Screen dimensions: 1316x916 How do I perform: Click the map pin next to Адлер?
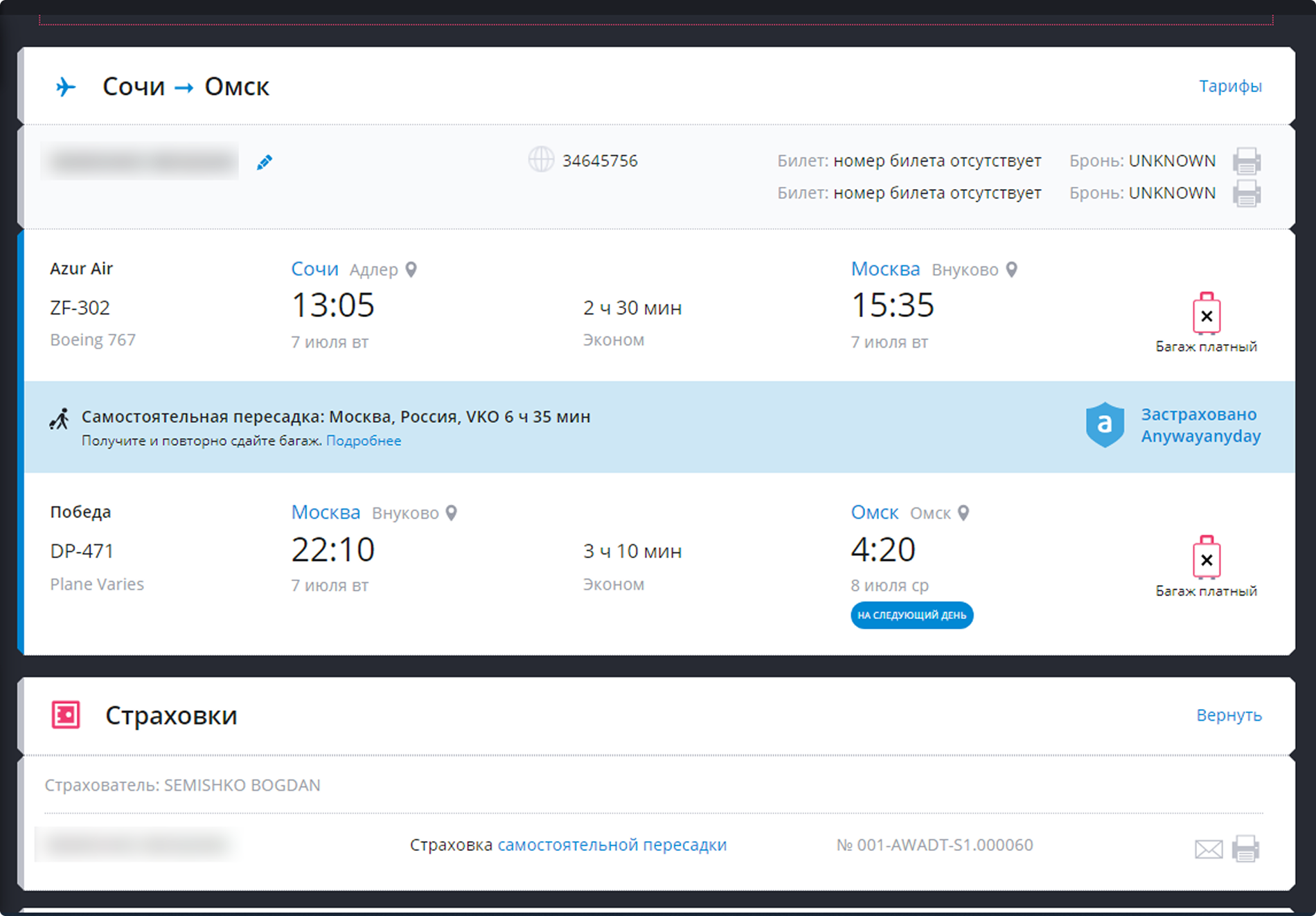411,269
